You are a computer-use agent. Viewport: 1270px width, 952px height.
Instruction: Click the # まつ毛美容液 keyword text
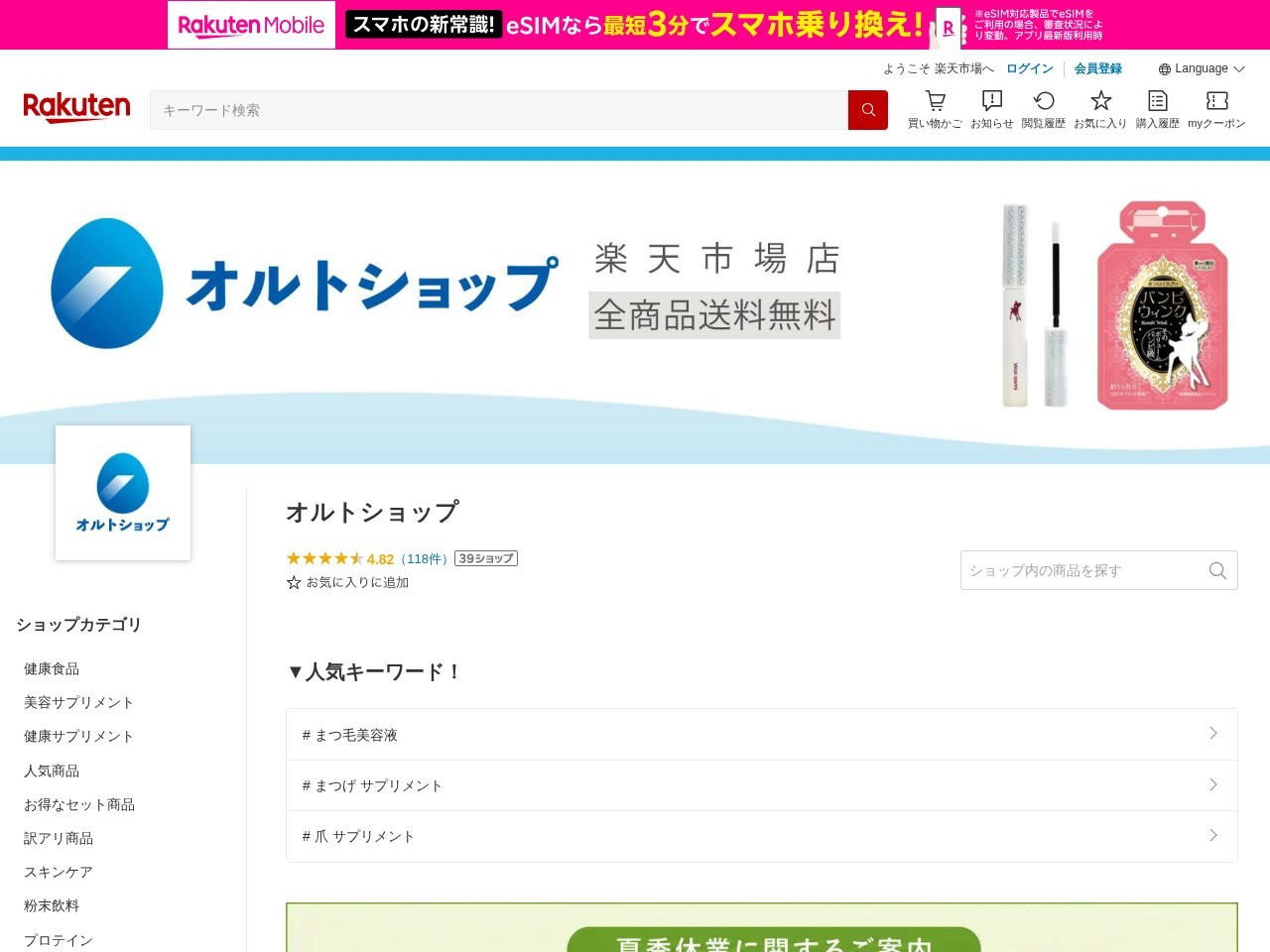click(x=349, y=735)
